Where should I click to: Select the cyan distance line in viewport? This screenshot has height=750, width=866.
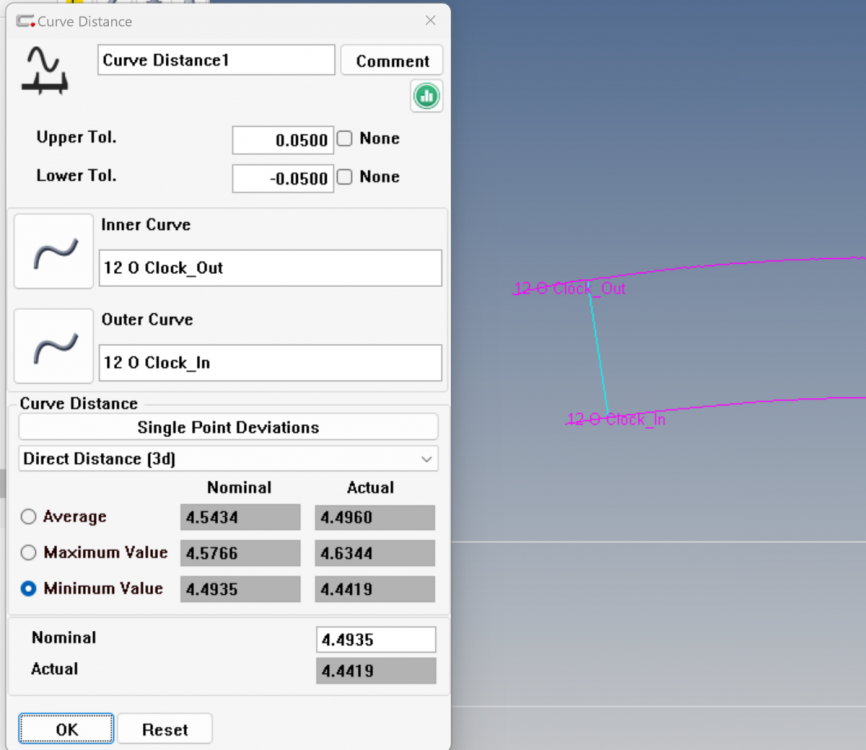[x=598, y=350]
